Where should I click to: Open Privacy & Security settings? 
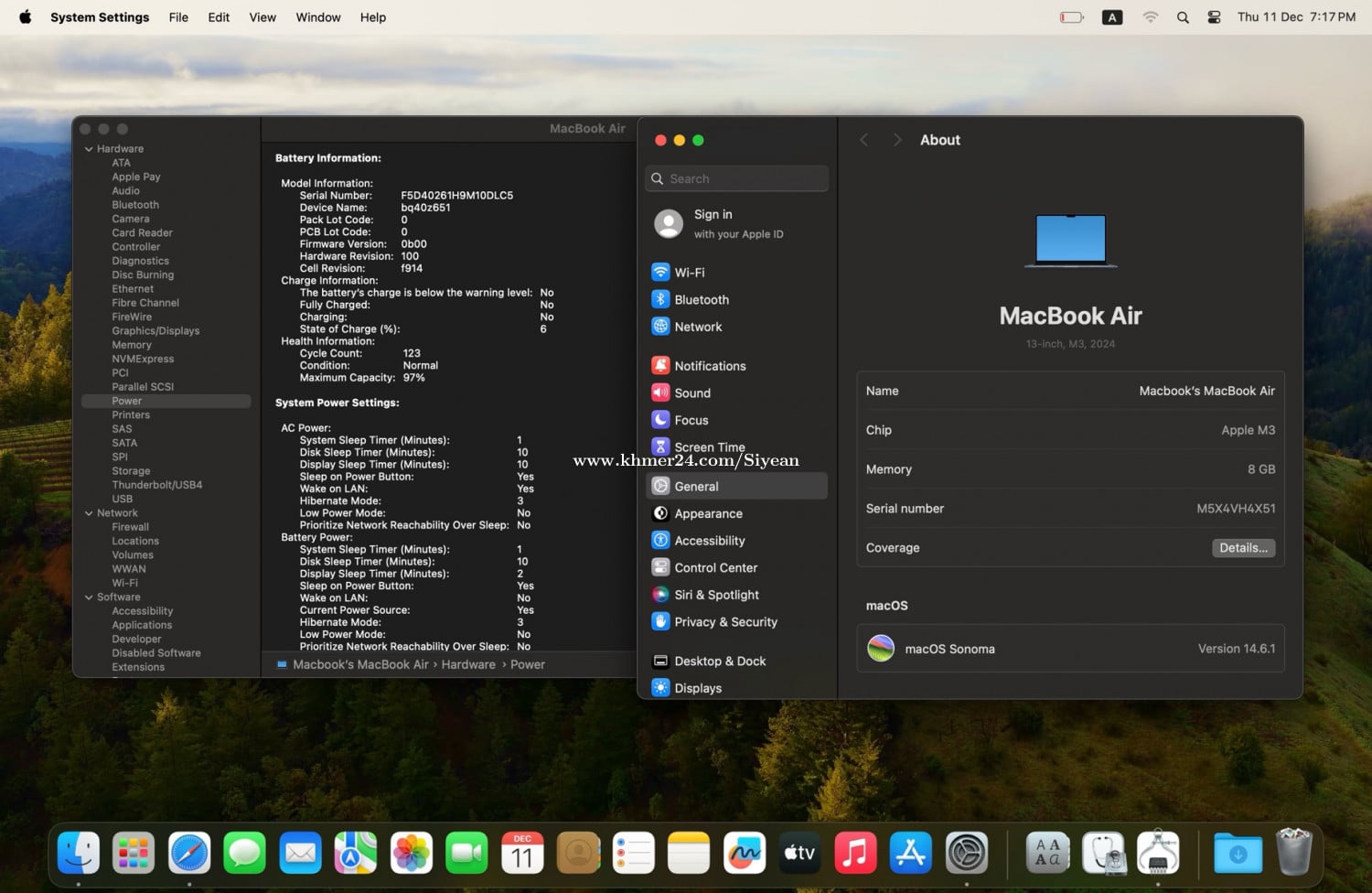pyautogui.click(x=725, y=622)
